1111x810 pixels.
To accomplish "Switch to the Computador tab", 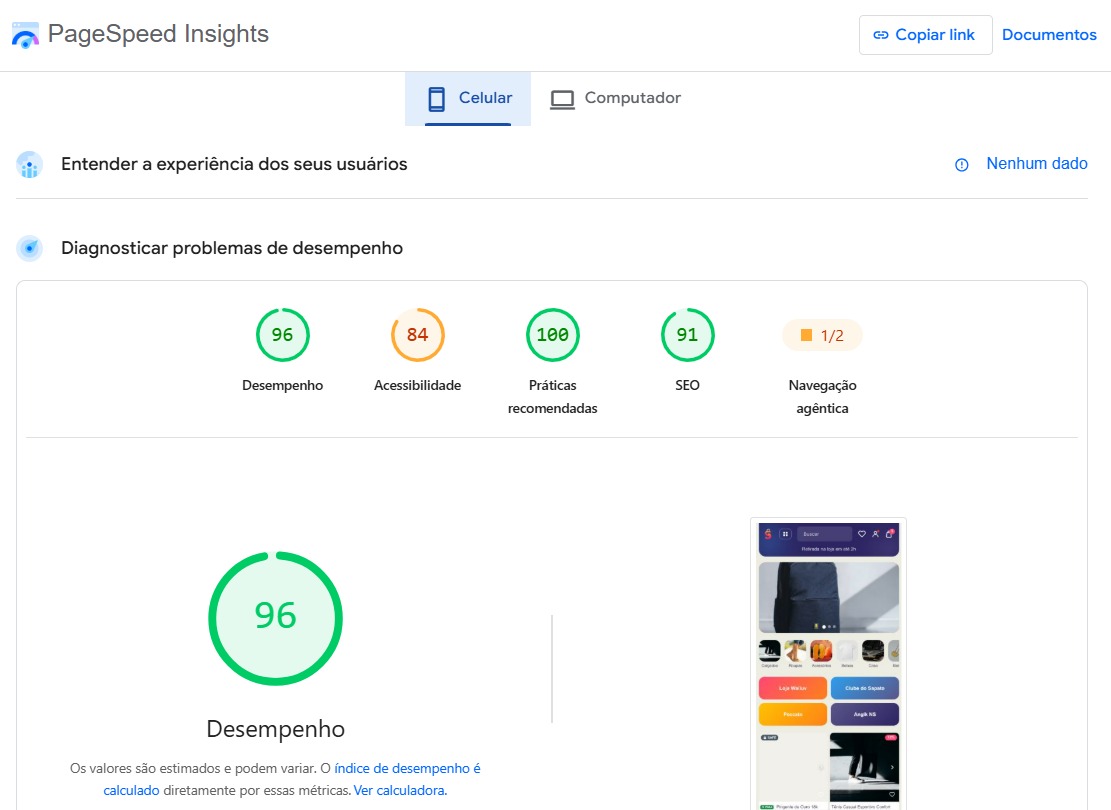I will pyautogui.click(x=615, y=99).
